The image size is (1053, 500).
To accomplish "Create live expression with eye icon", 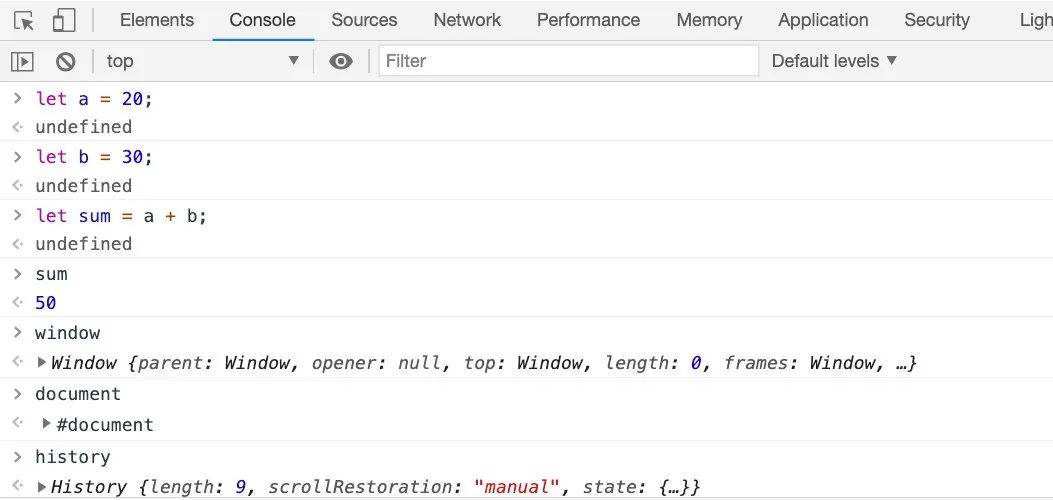I will point(341,62).
